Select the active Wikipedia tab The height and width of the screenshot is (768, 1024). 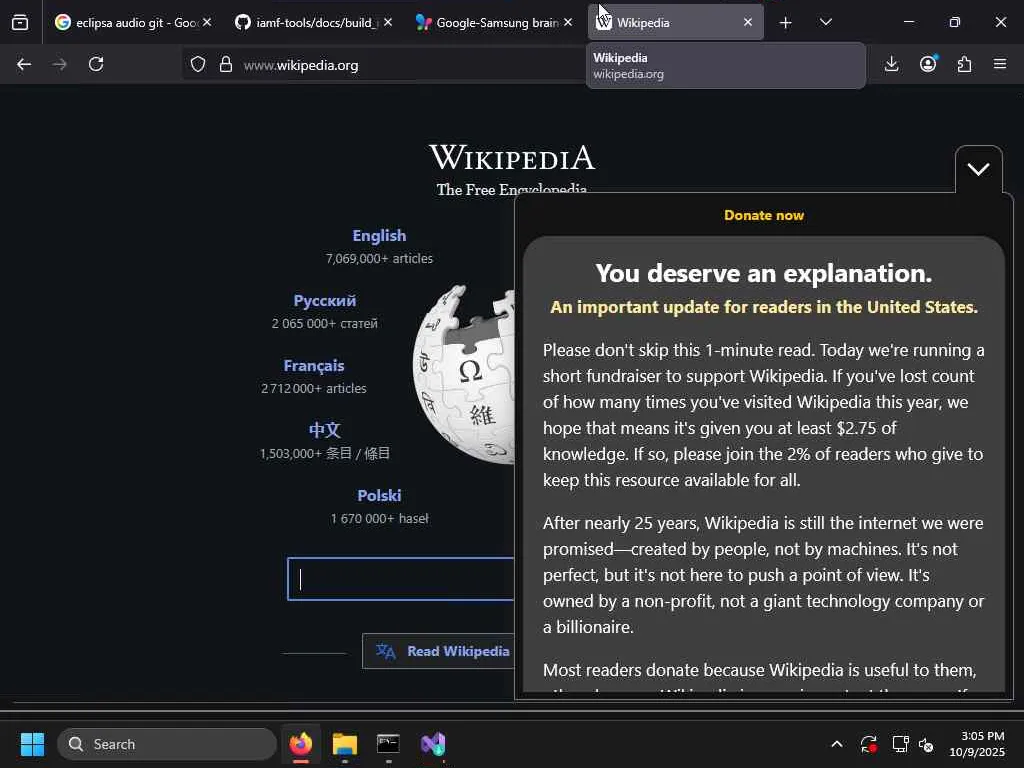pos(675,22)
